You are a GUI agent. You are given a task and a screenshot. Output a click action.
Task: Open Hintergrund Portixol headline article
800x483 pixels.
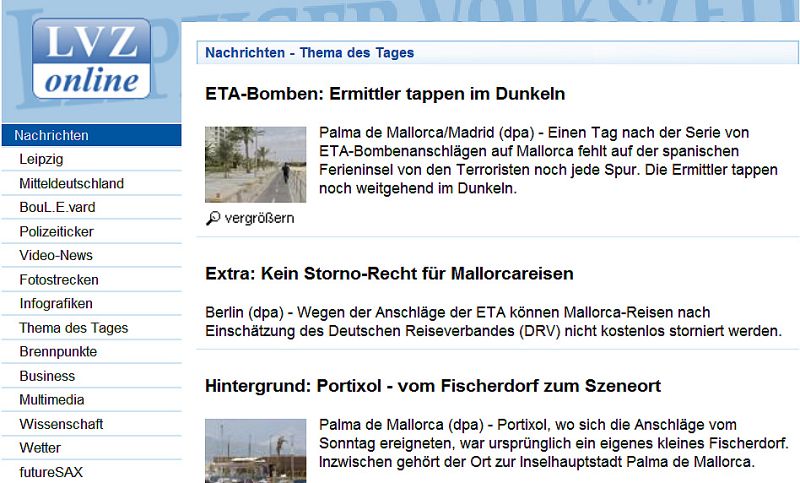(x=433, y=386)
